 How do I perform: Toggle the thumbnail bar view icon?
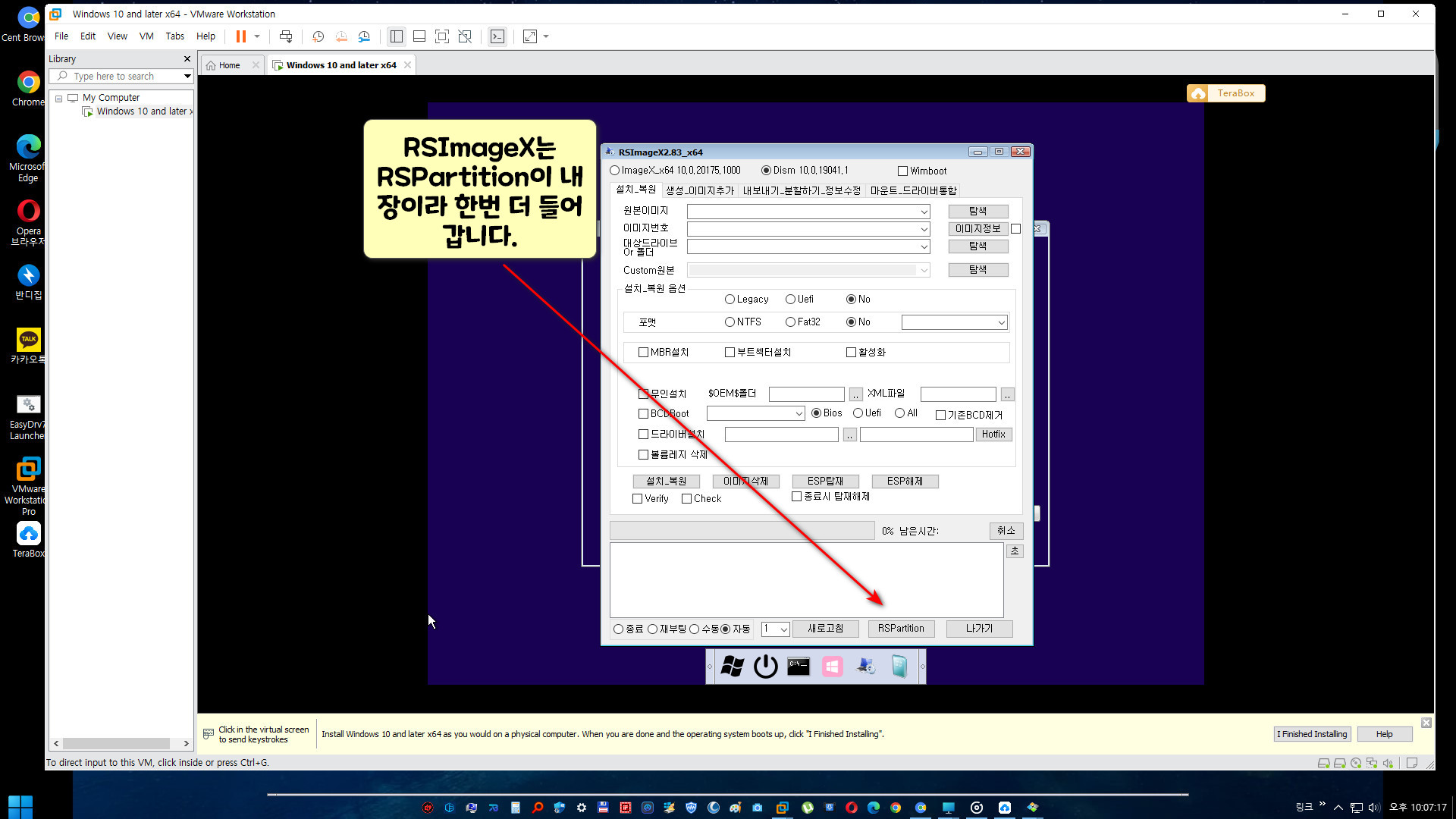pos(419,36)
